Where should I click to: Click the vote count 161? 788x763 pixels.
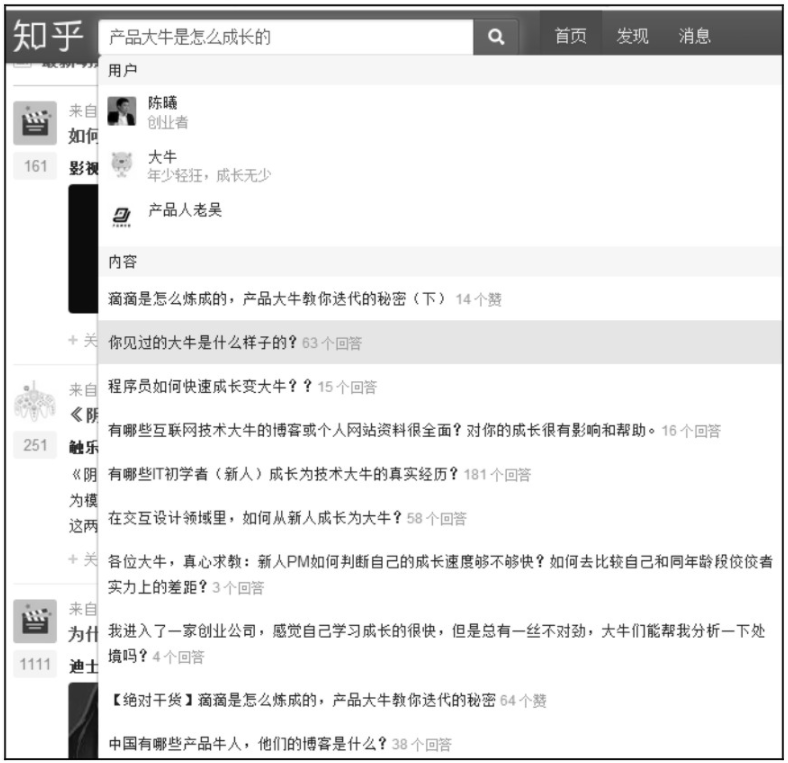35,166
